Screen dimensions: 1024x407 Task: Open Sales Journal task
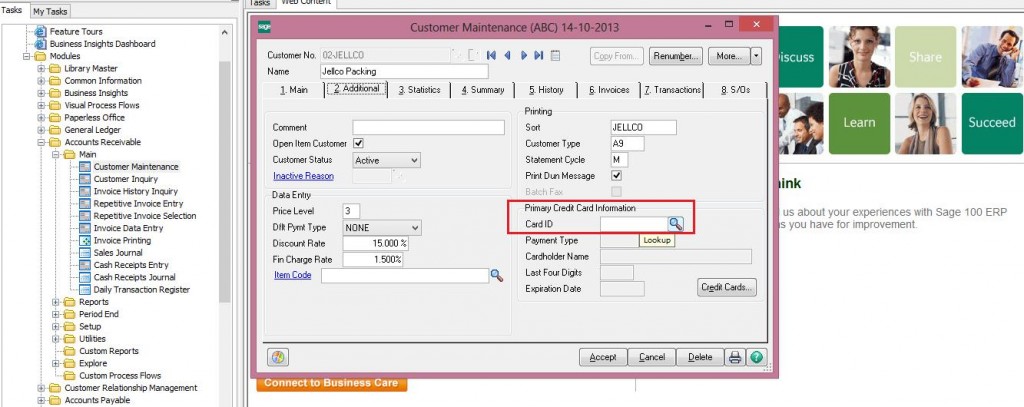click(118, 253)
